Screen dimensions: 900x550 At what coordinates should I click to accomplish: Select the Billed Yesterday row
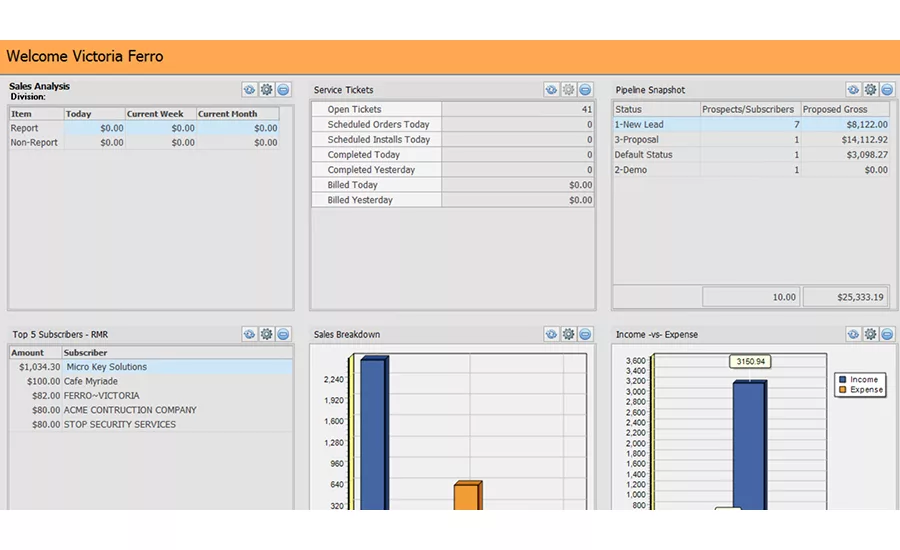click(x=452, y=200)
